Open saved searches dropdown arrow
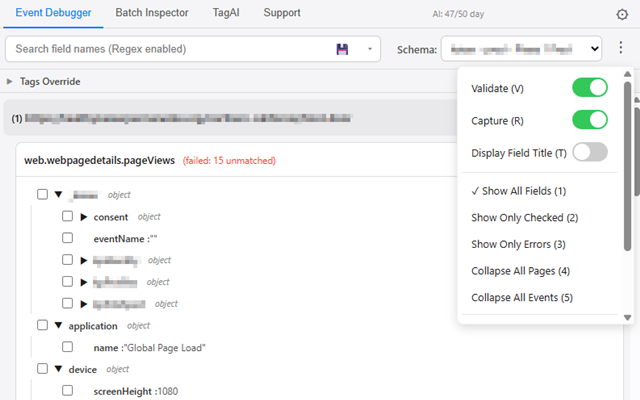Image resolution: width=640 pixels, height=400 pixels. coord(370,49)
